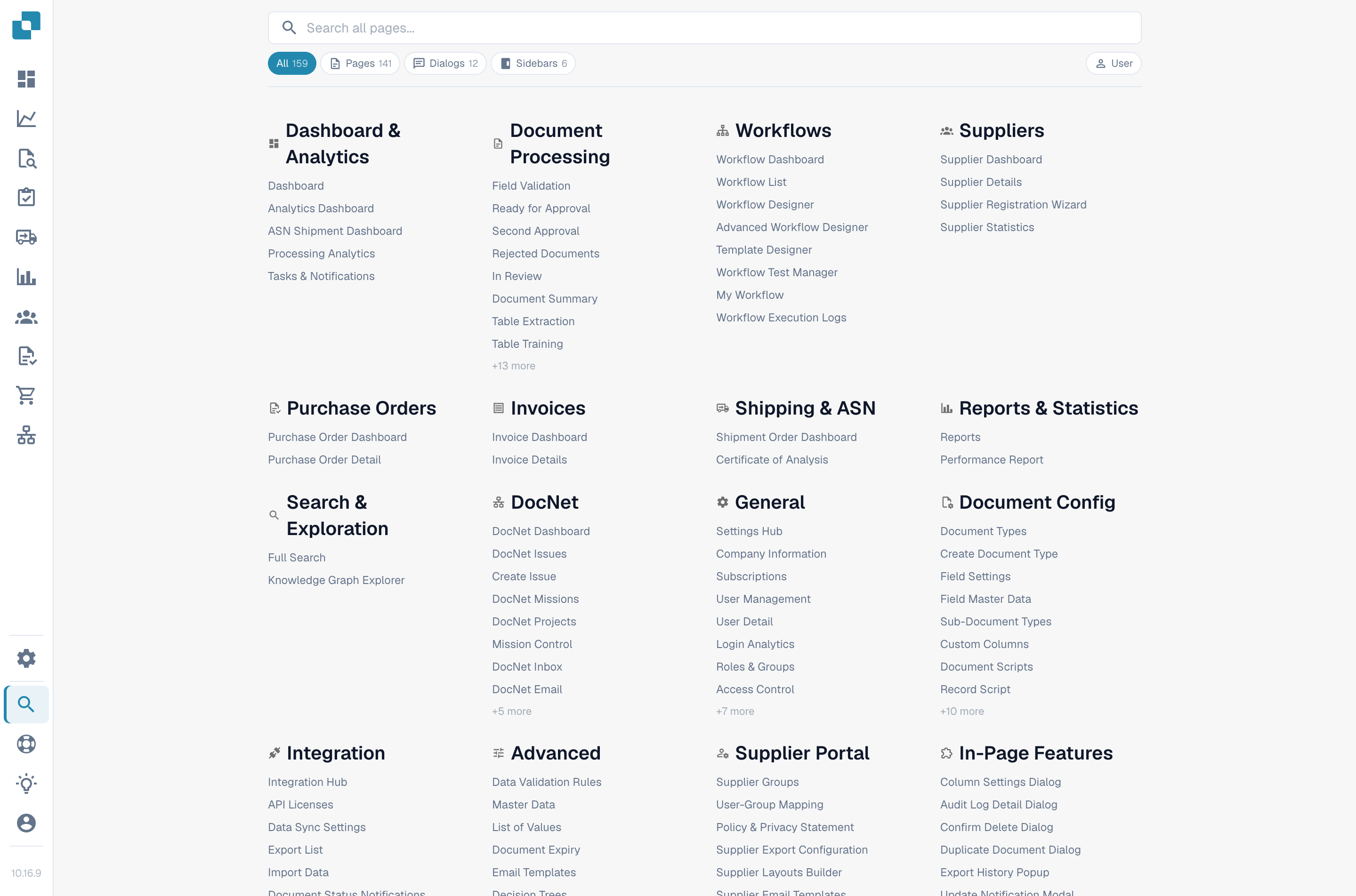Screen dimensions: 1356x896
Task: Open the bar chart reports sidebar icon
Action: 26,277
